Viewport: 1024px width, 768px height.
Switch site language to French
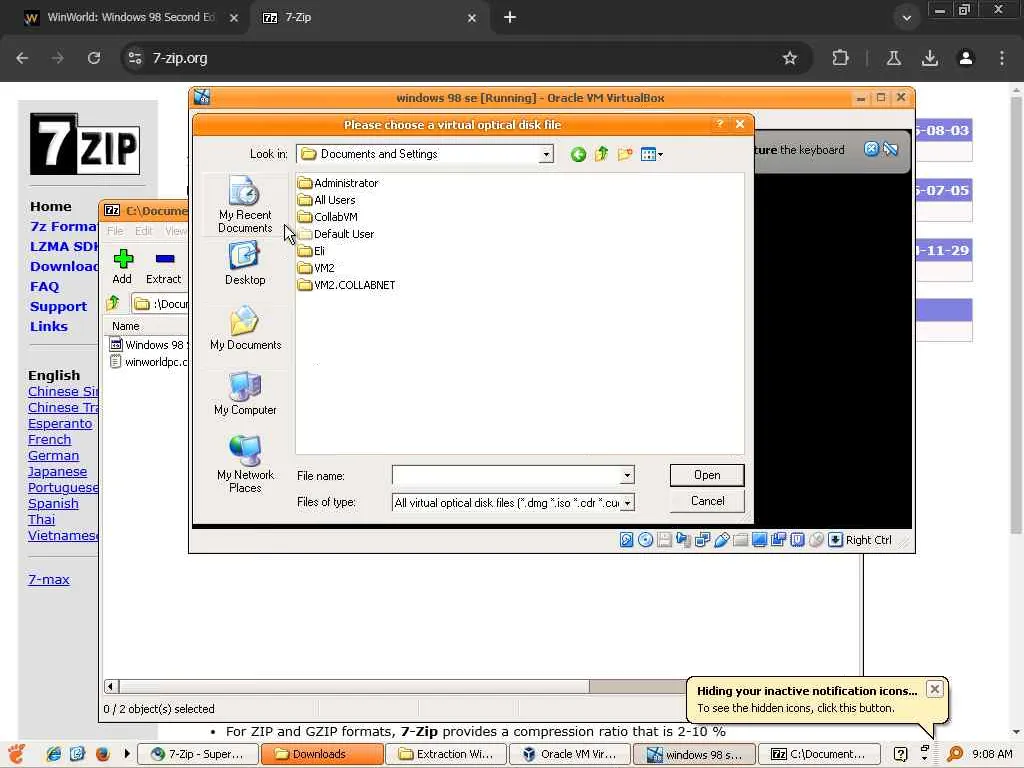point(49,440)
